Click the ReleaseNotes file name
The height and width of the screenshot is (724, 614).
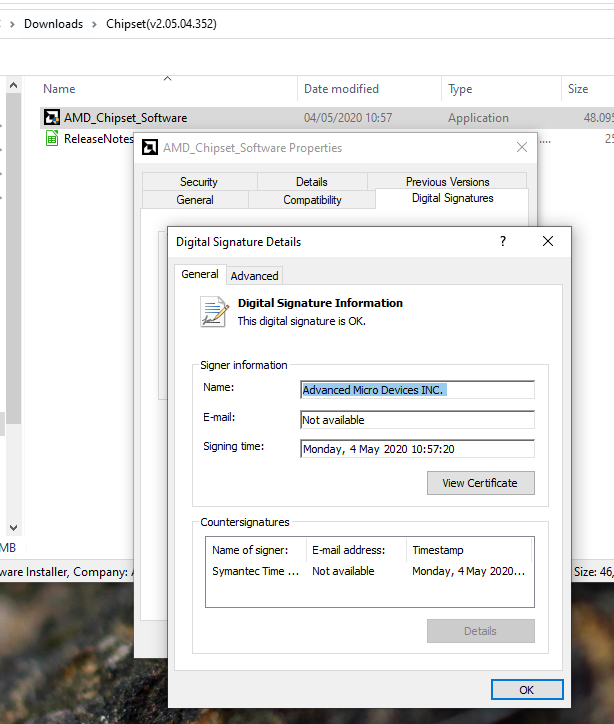click(98, 139)
